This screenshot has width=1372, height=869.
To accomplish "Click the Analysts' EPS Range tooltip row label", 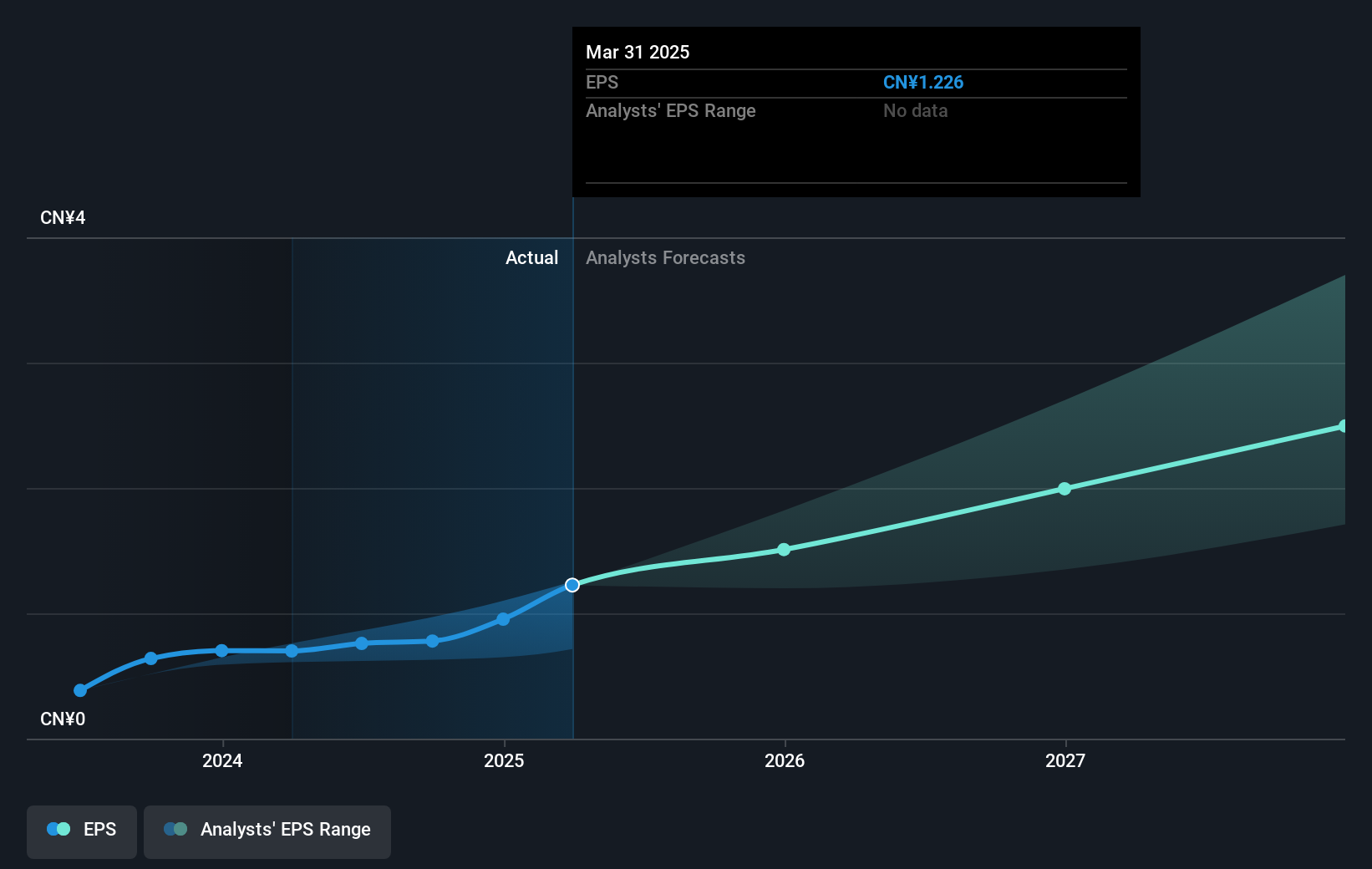I will 671,110.
